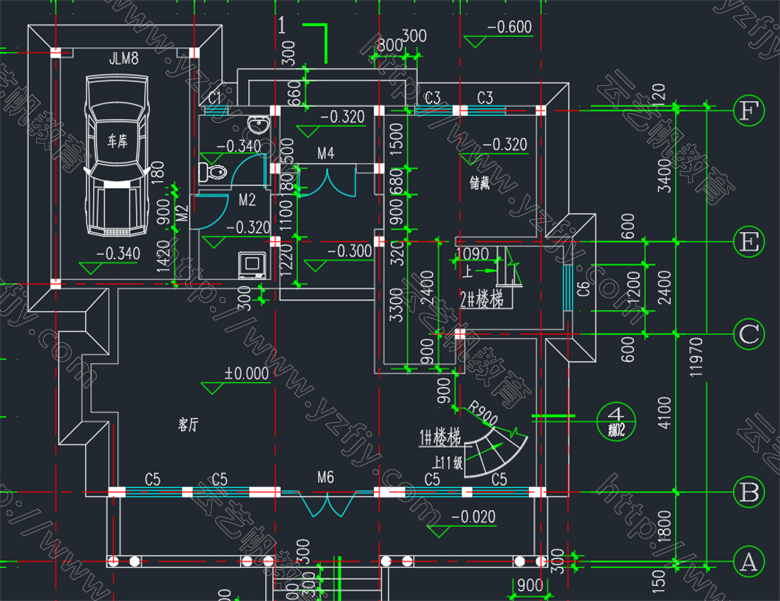Select the C6 window label
780x601 pixels.
tap(583, 288)
